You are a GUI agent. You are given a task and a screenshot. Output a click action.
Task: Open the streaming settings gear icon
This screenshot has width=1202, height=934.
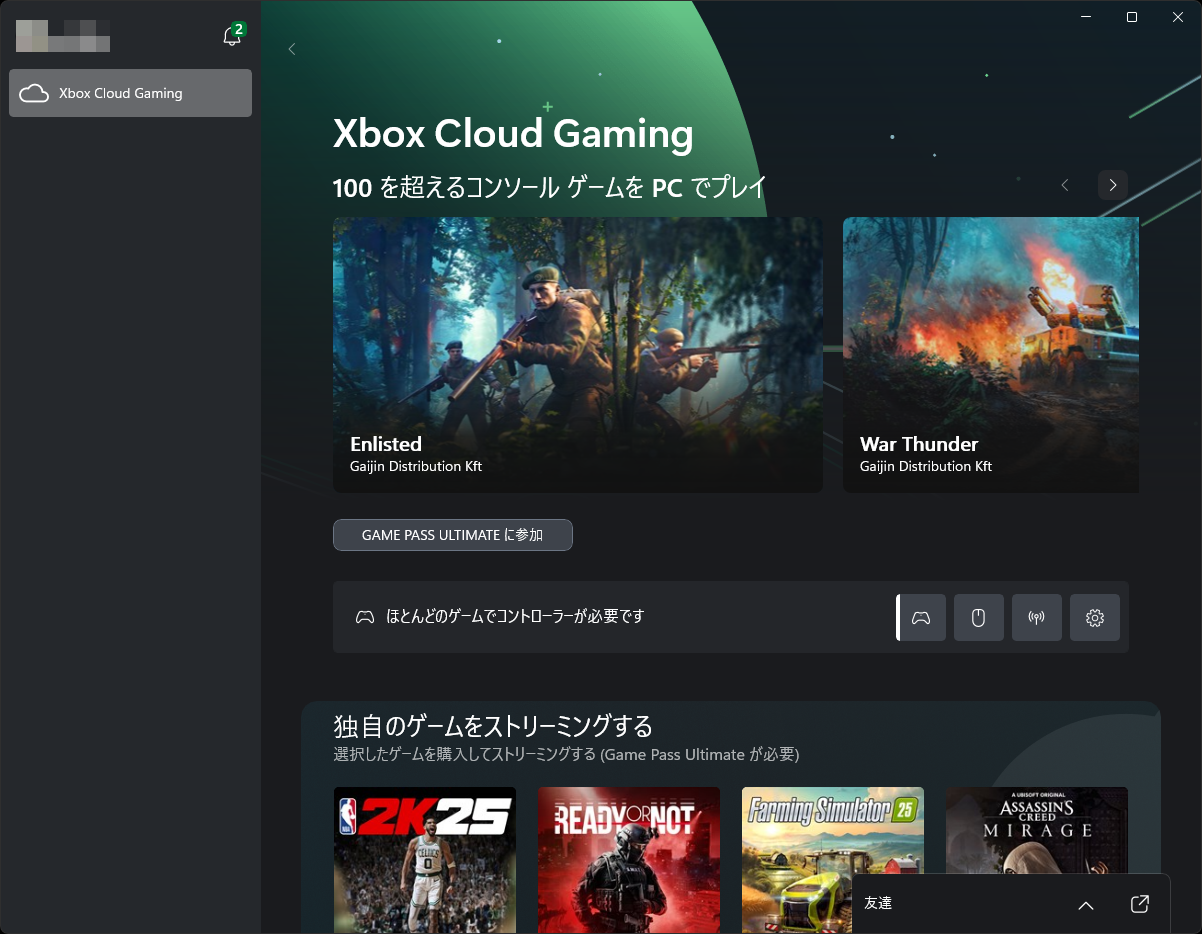click(1094, 617)
